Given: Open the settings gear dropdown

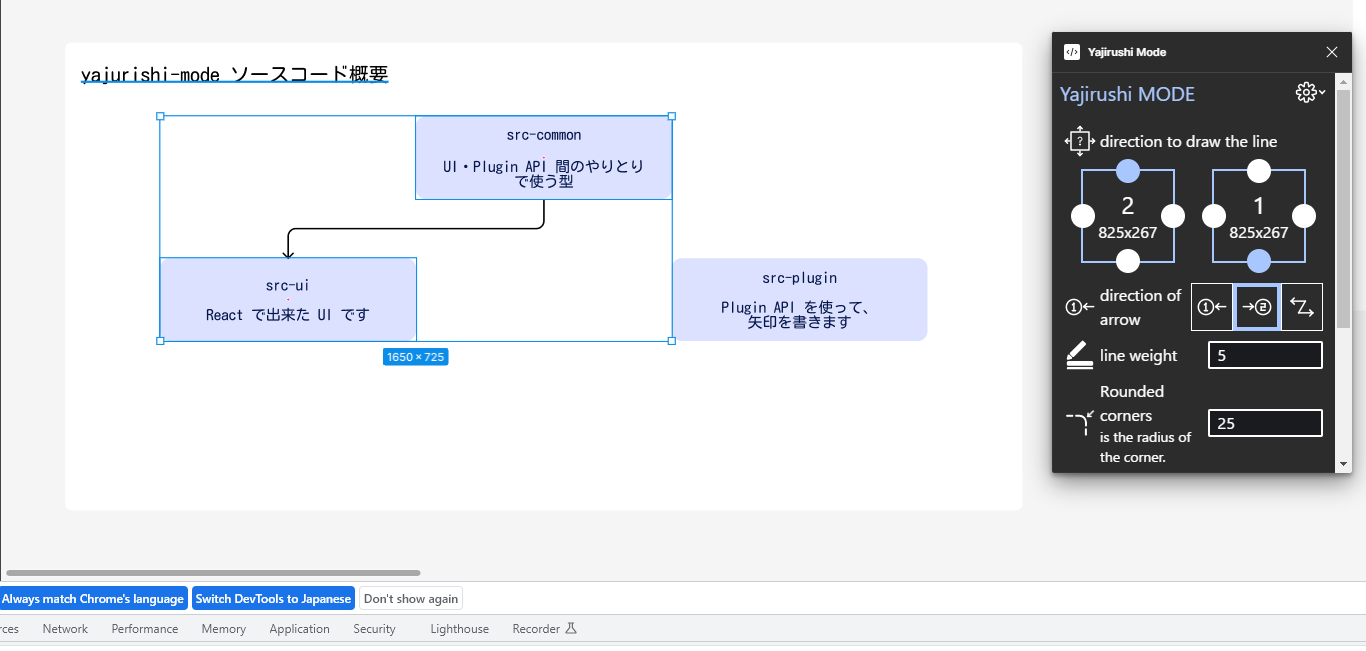Looking at the screenshot, I should point(1309,92).
